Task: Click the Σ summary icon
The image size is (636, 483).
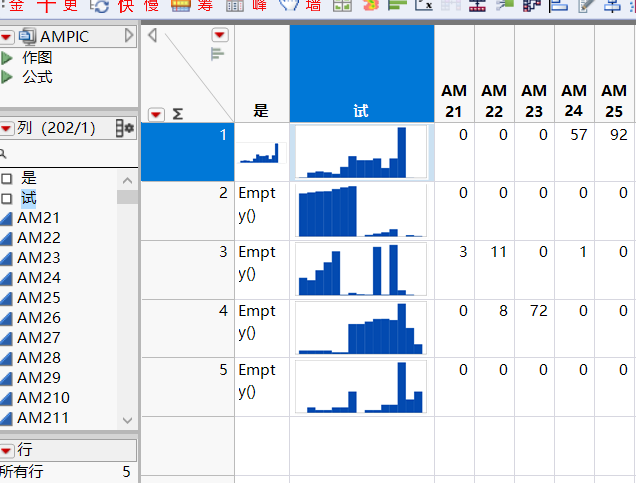Action: pos(178,114)
